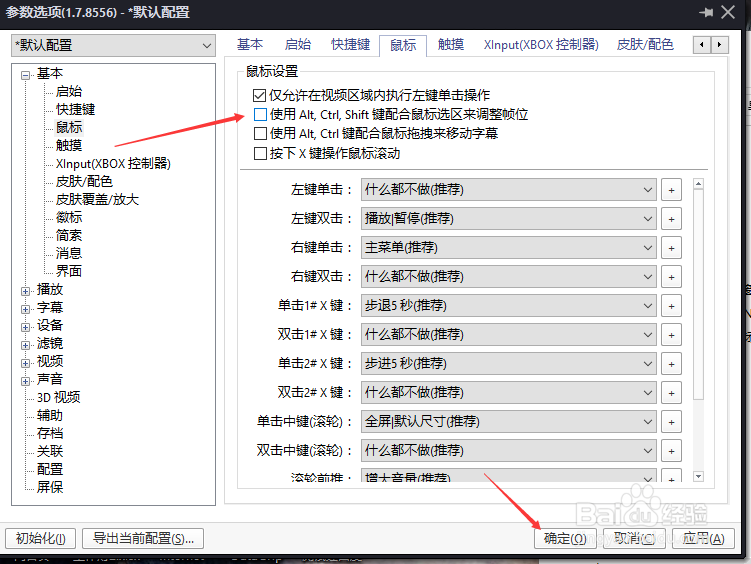
Task: Select 简索 in the settings tree
Action: coord(69,235)
